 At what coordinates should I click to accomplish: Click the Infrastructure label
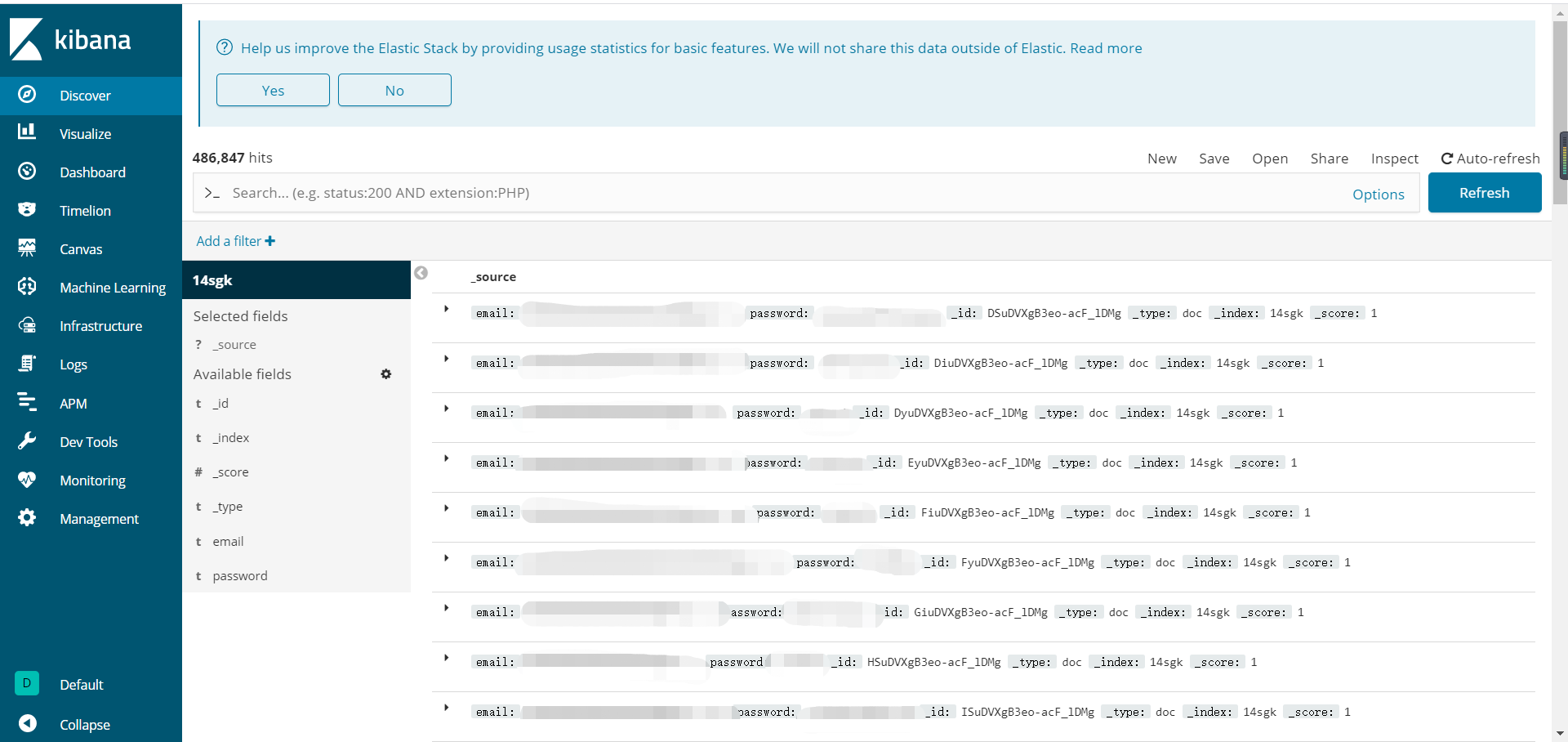(100, 326)
